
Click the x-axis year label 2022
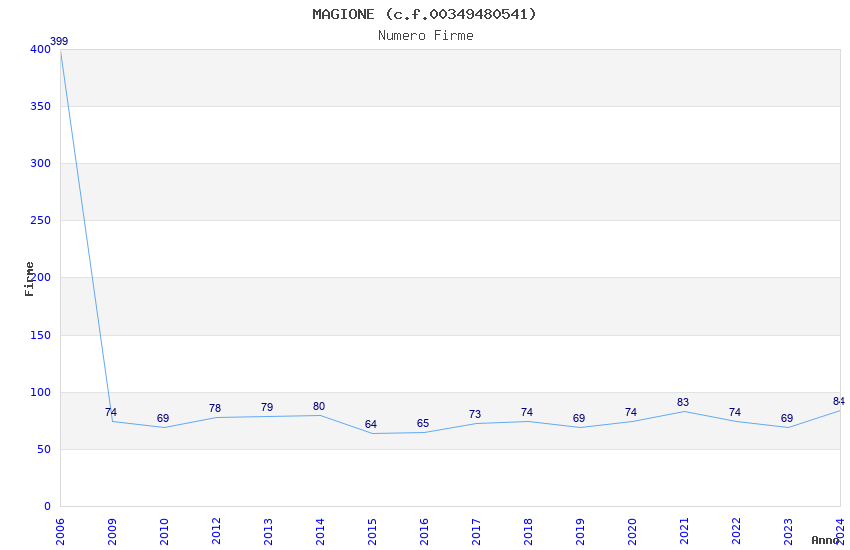(x=737, y=531)
